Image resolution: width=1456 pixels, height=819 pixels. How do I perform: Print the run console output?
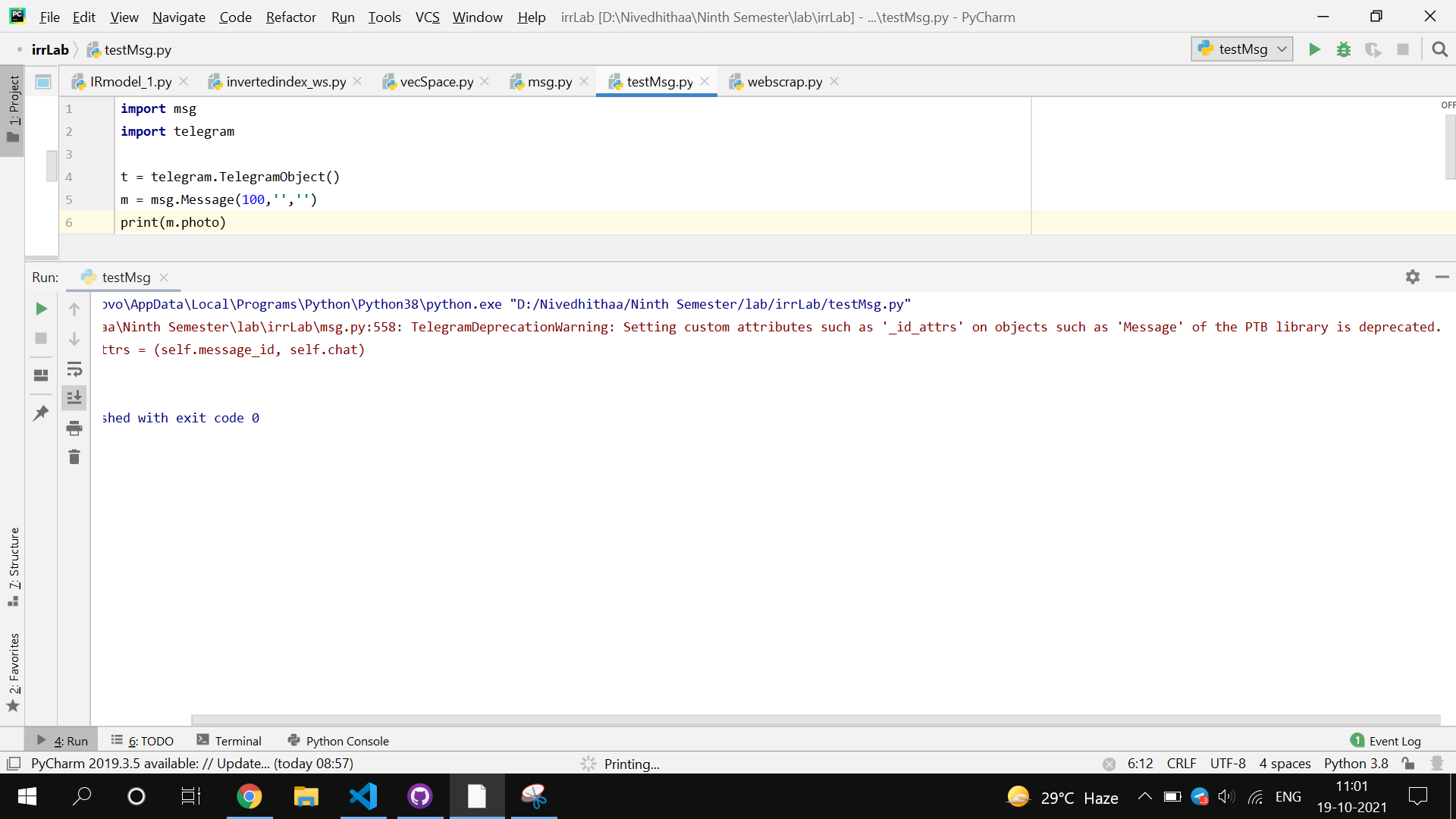[x=74, y=428]
